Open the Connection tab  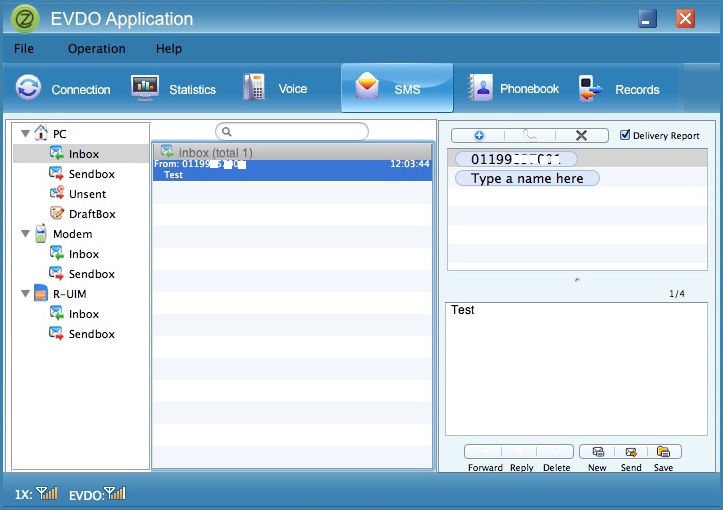(x=63, y=88)
